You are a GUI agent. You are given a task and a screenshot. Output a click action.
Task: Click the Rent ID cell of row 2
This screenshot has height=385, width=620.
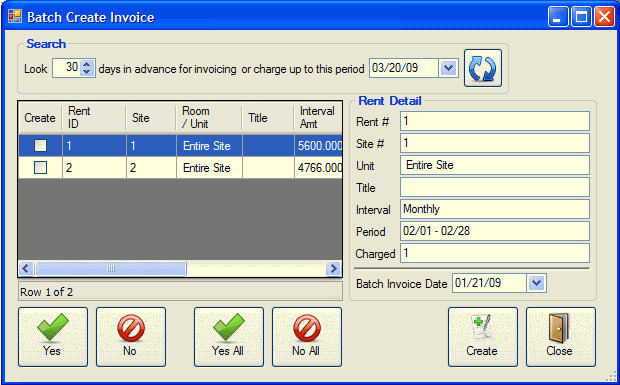(95, 168)
